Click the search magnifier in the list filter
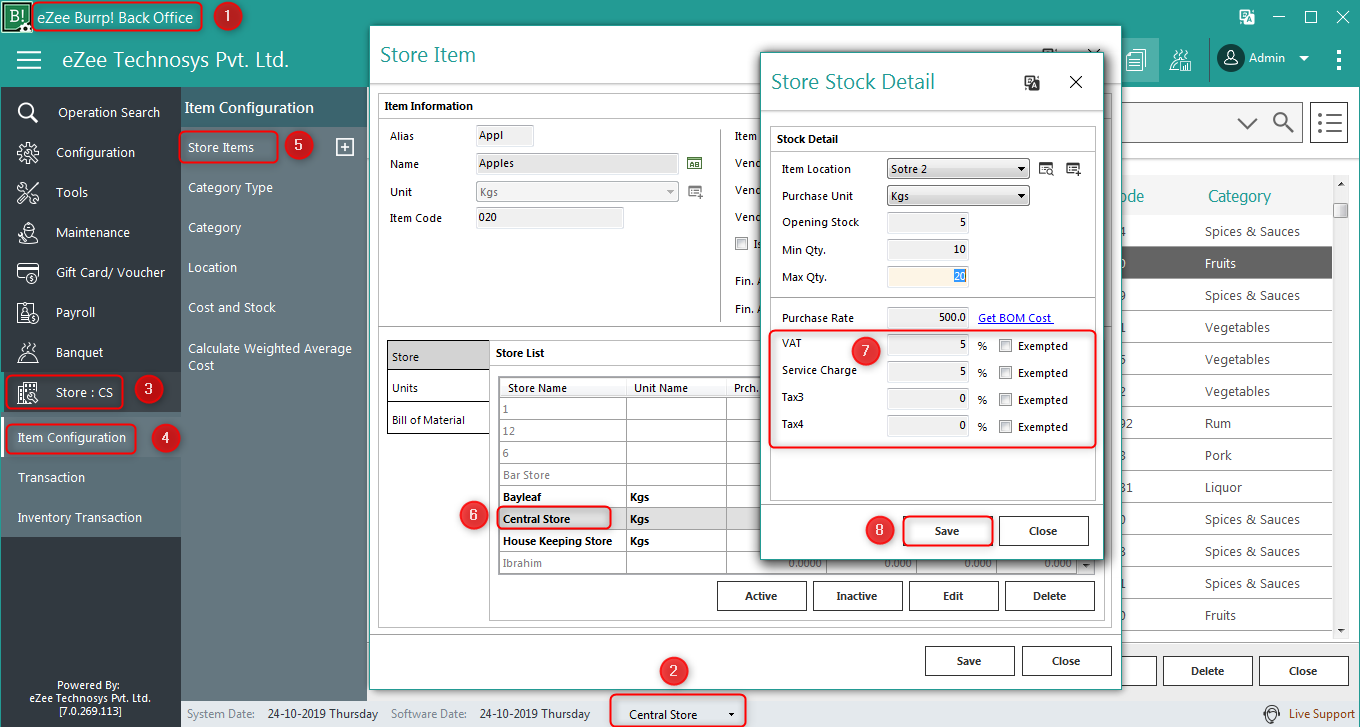Viewport: 1360px width, 727px height. coord(1283,122)
